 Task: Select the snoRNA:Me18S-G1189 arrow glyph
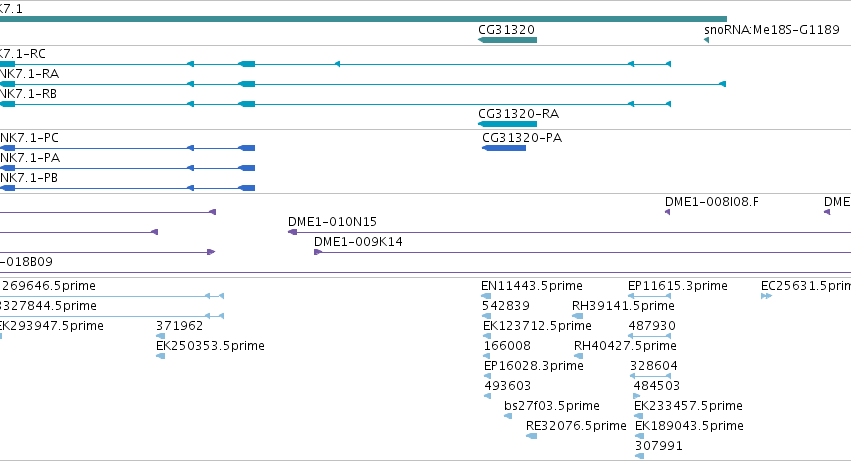tap(706, 40)
